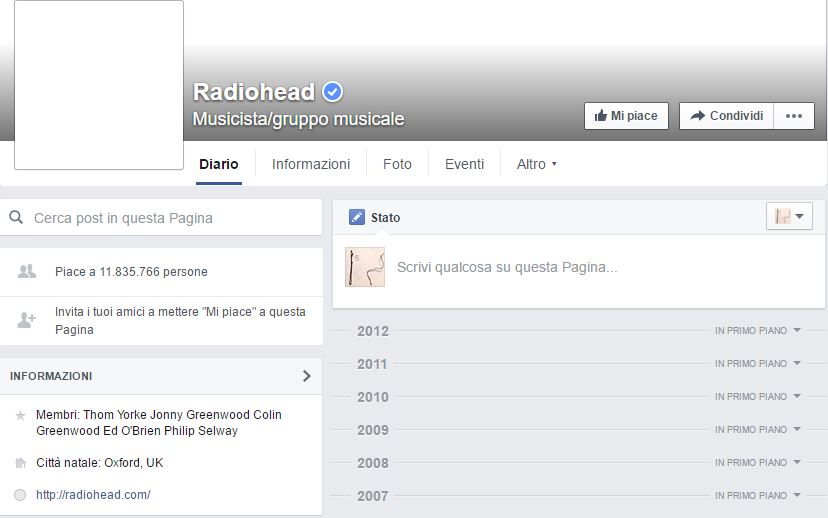The image size is (828, 518).
Task: Open the radiohead.com link
Action: coord(93,495)
